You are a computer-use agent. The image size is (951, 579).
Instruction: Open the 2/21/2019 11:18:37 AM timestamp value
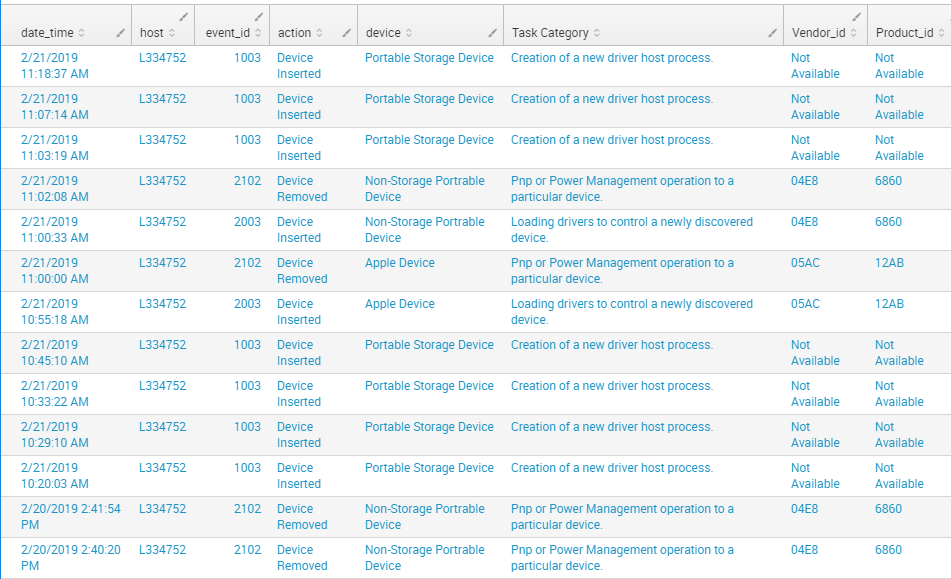tap(55, 65)
